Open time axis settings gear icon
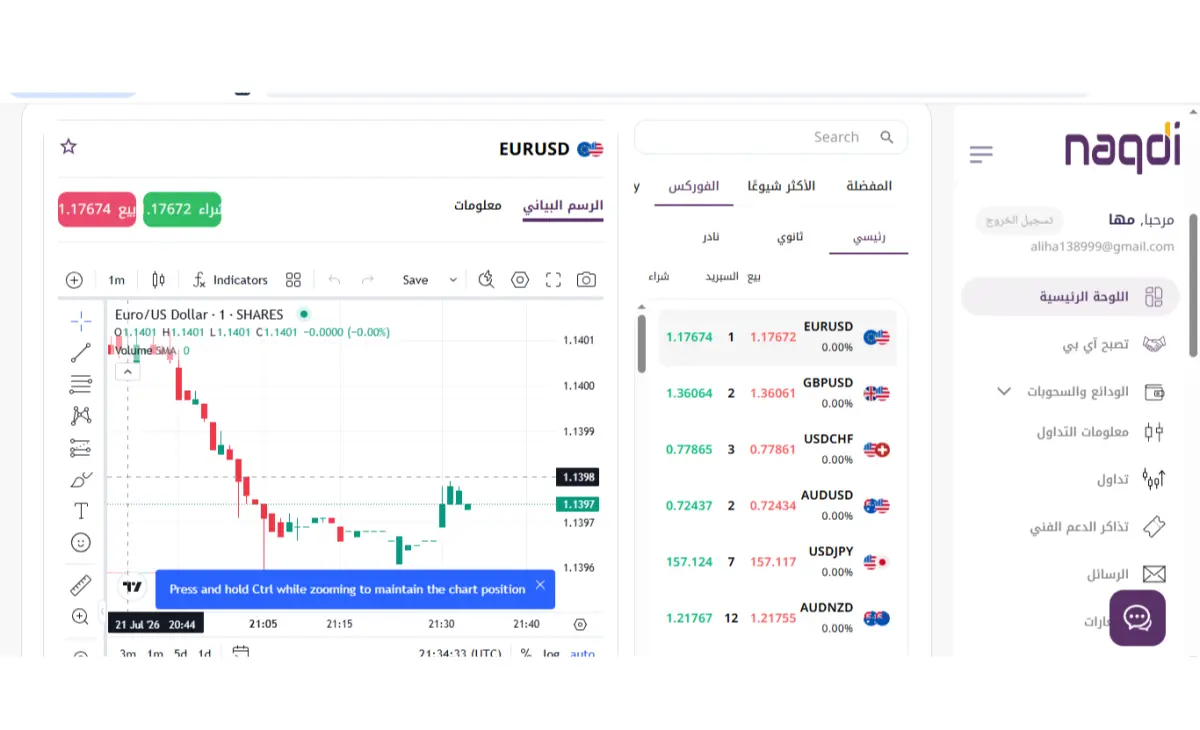 click(581, 624)
